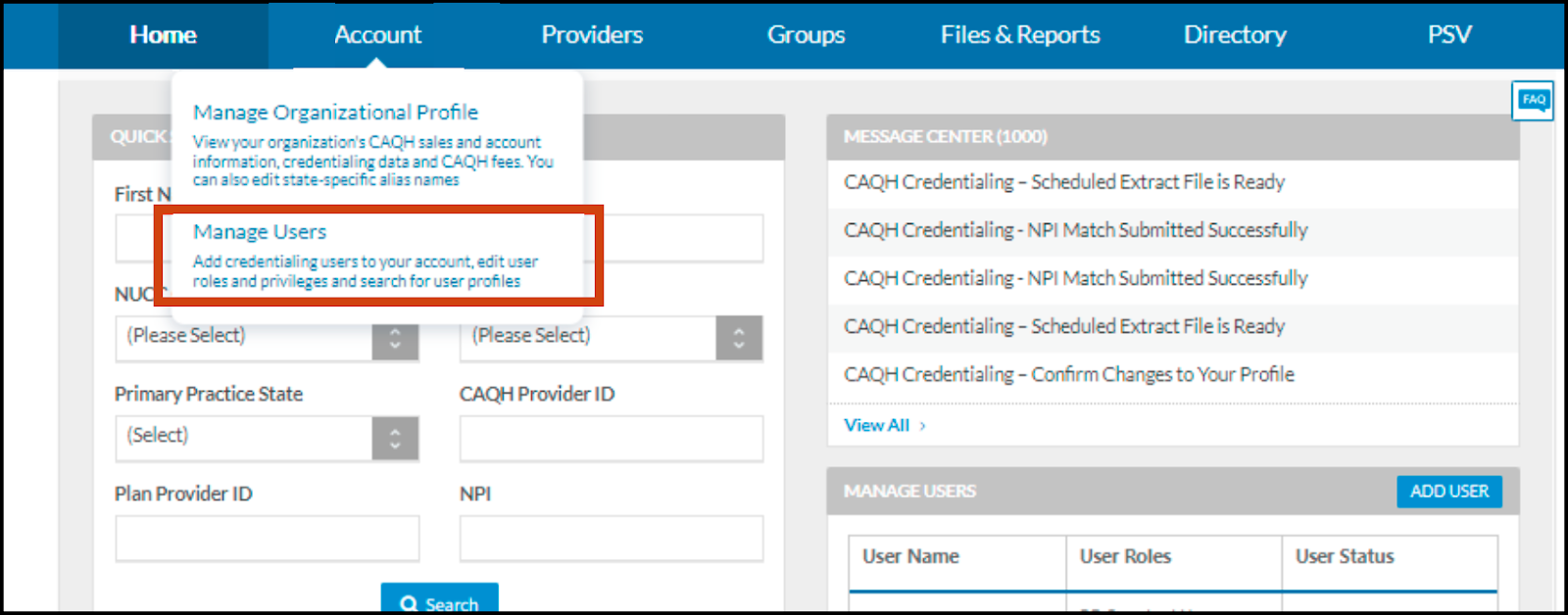Viewport: 1568px width, 615px height.
Task: Click the Search button
Action: (x=439, y=599)
